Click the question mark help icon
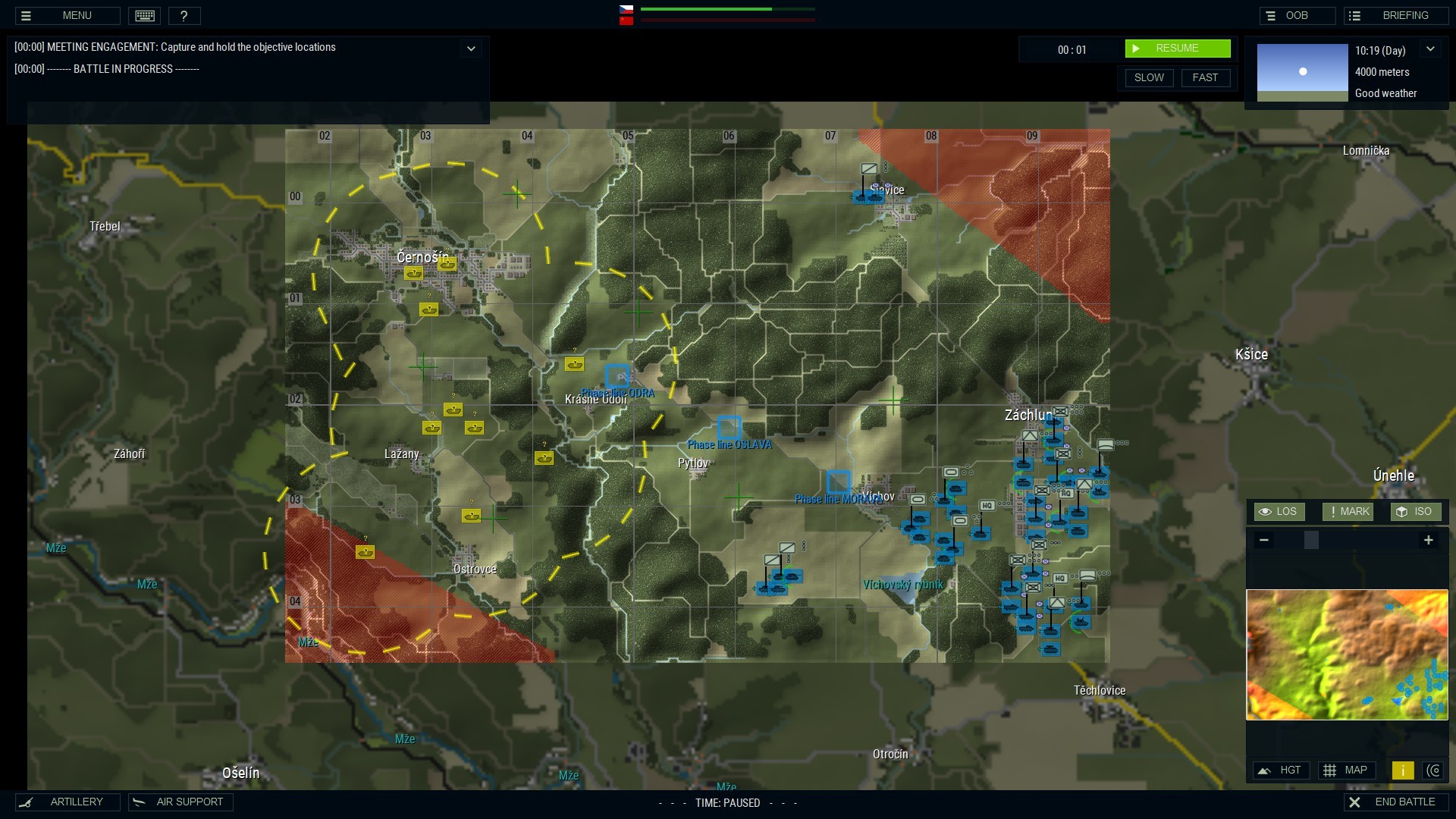This screenshot has height=819, width=1456. click(184, 15)
